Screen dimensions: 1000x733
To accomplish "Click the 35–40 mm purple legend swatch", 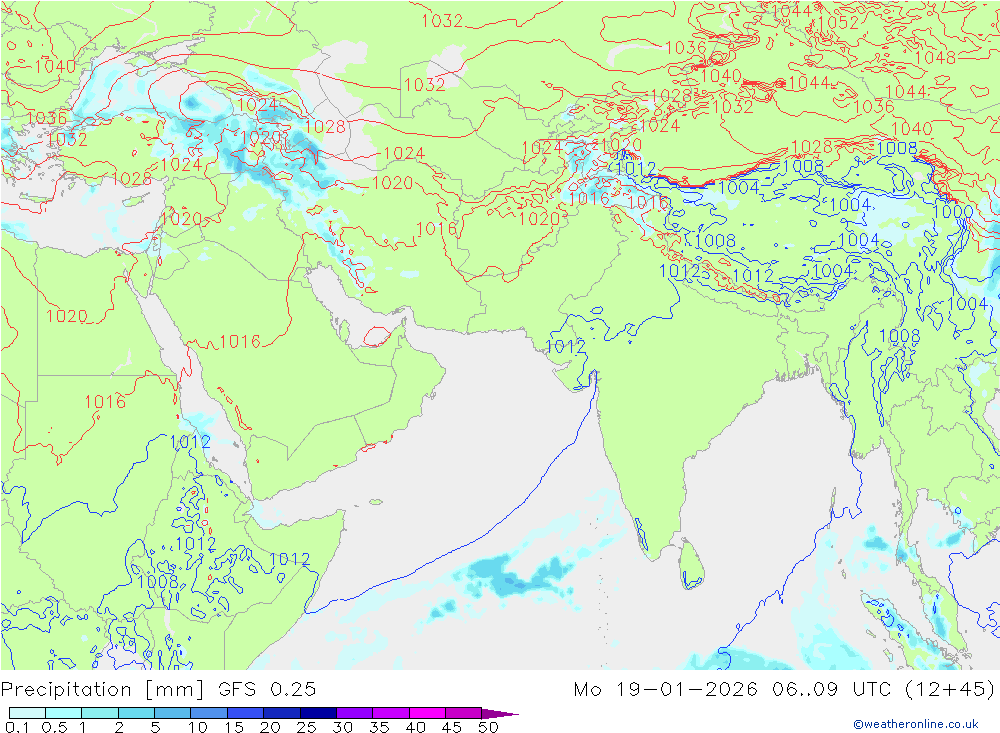I will tap(390, 713).
